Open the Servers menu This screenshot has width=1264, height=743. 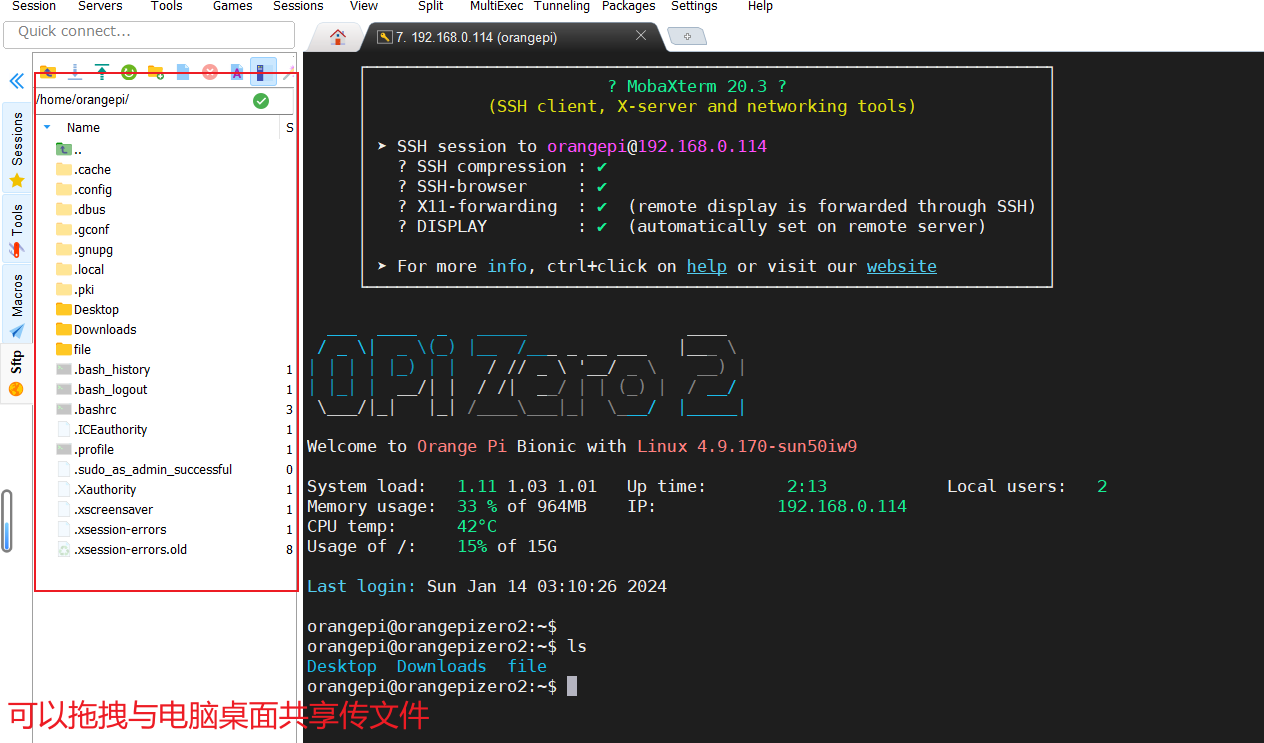coord(100,6)
